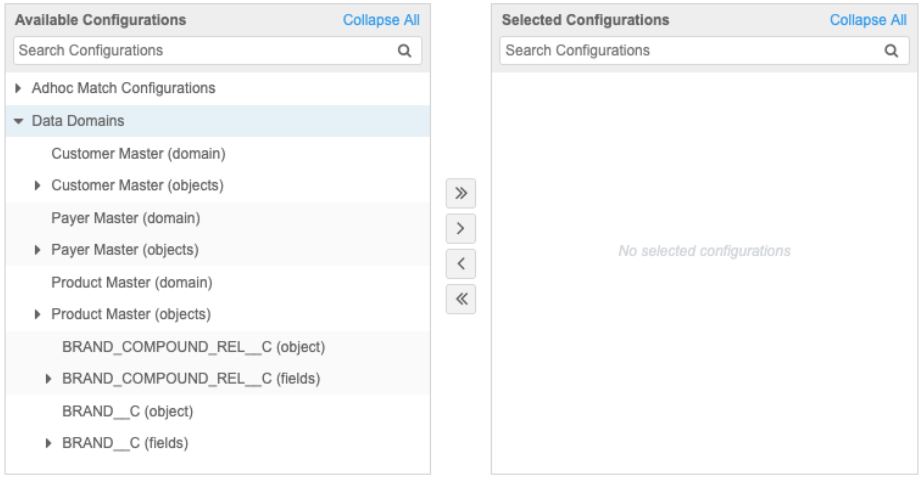Screen dimensions: 923x479
Task: Select BRAND__C (object) item
Action: pos(127,411)
